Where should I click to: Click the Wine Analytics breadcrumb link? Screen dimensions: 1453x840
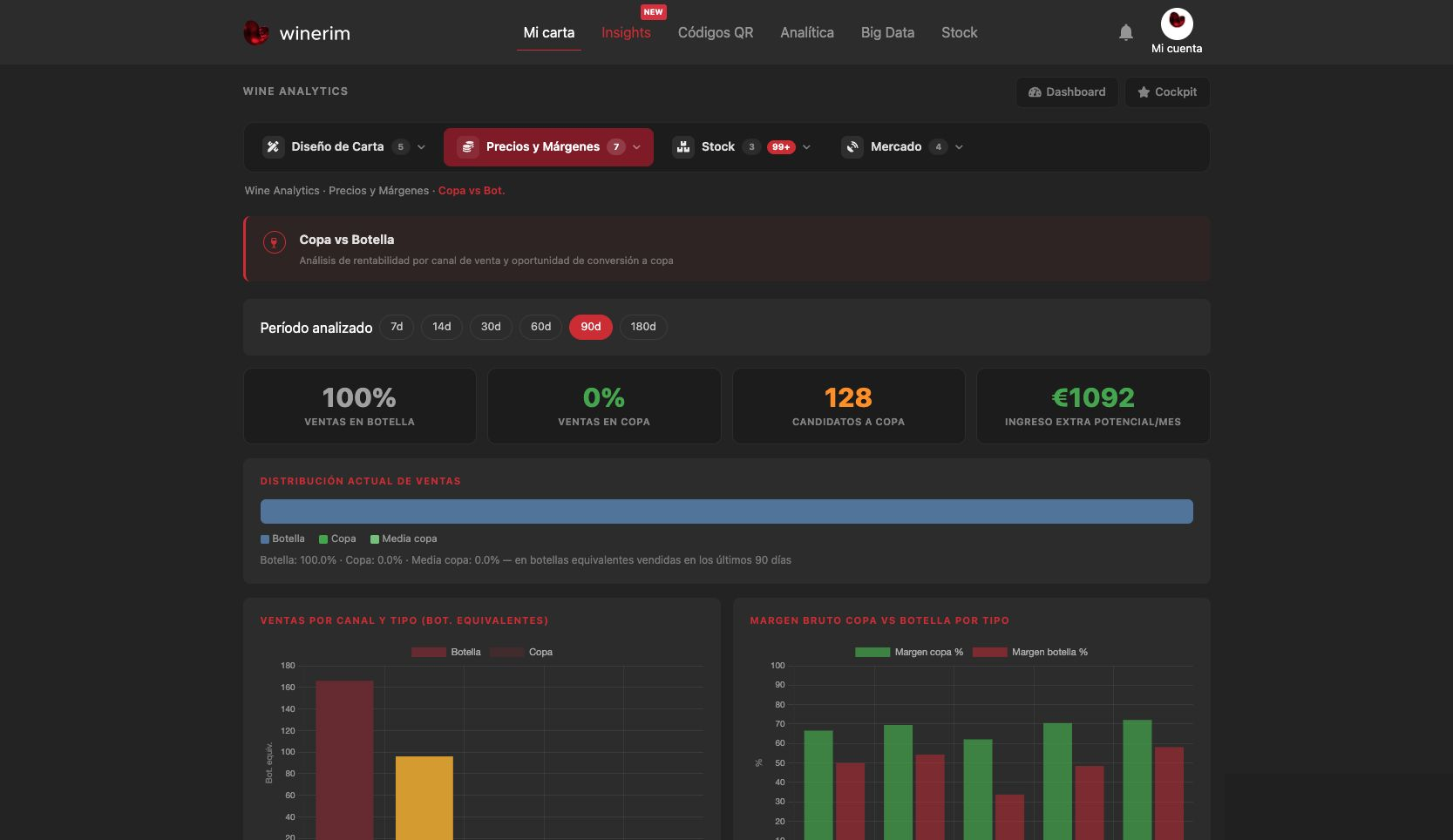click(x=282, y=191)
